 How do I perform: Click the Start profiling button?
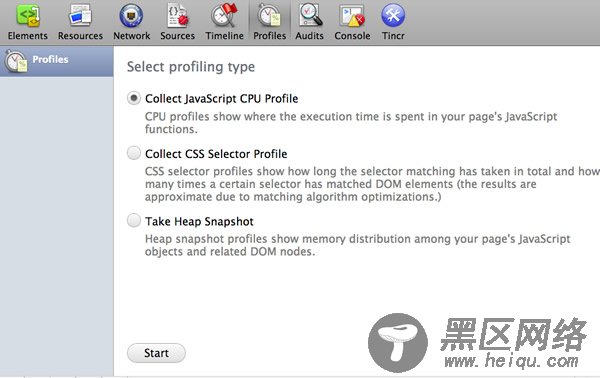pos(156,353)
